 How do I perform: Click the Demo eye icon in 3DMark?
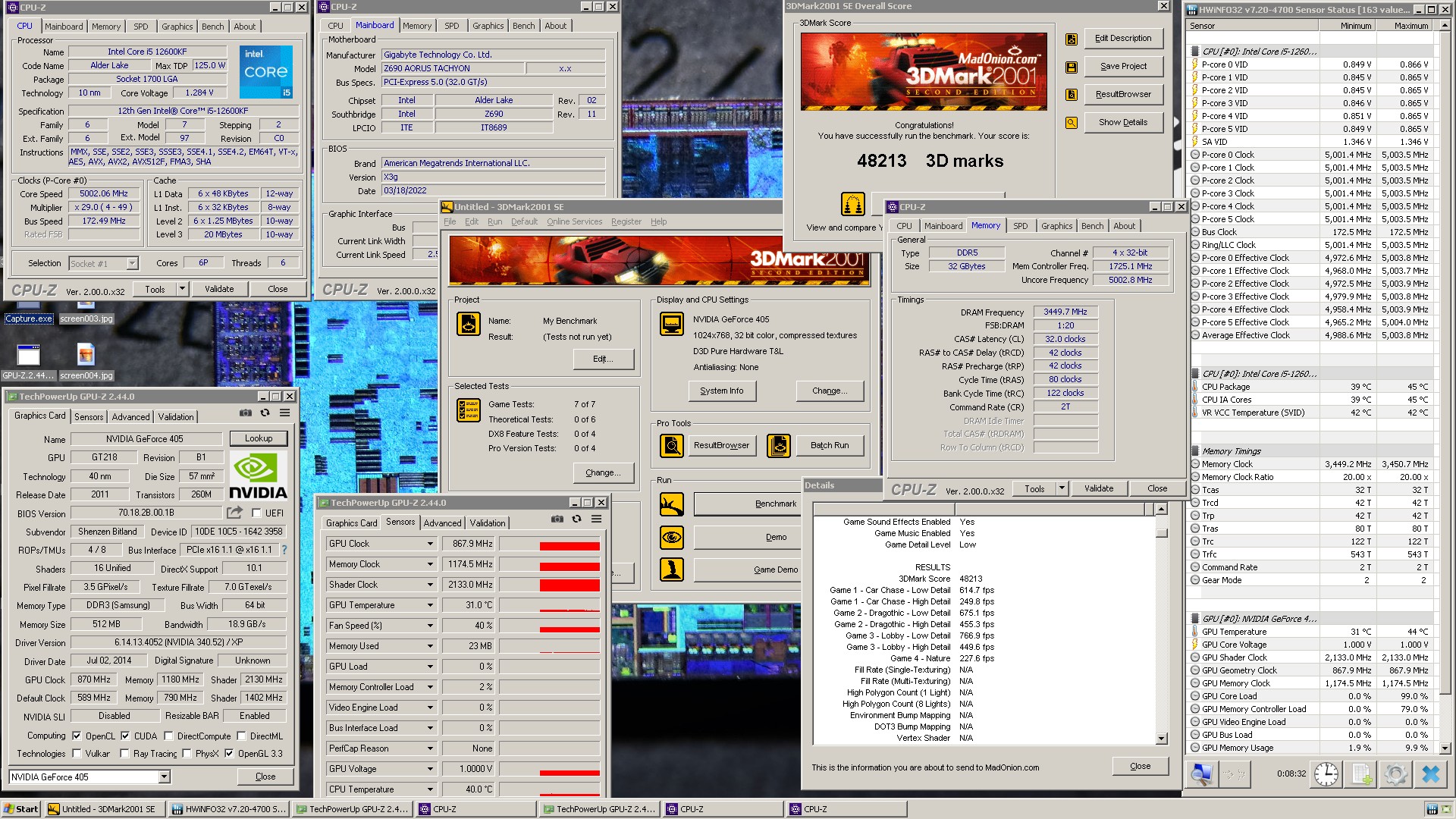[671, 537]
